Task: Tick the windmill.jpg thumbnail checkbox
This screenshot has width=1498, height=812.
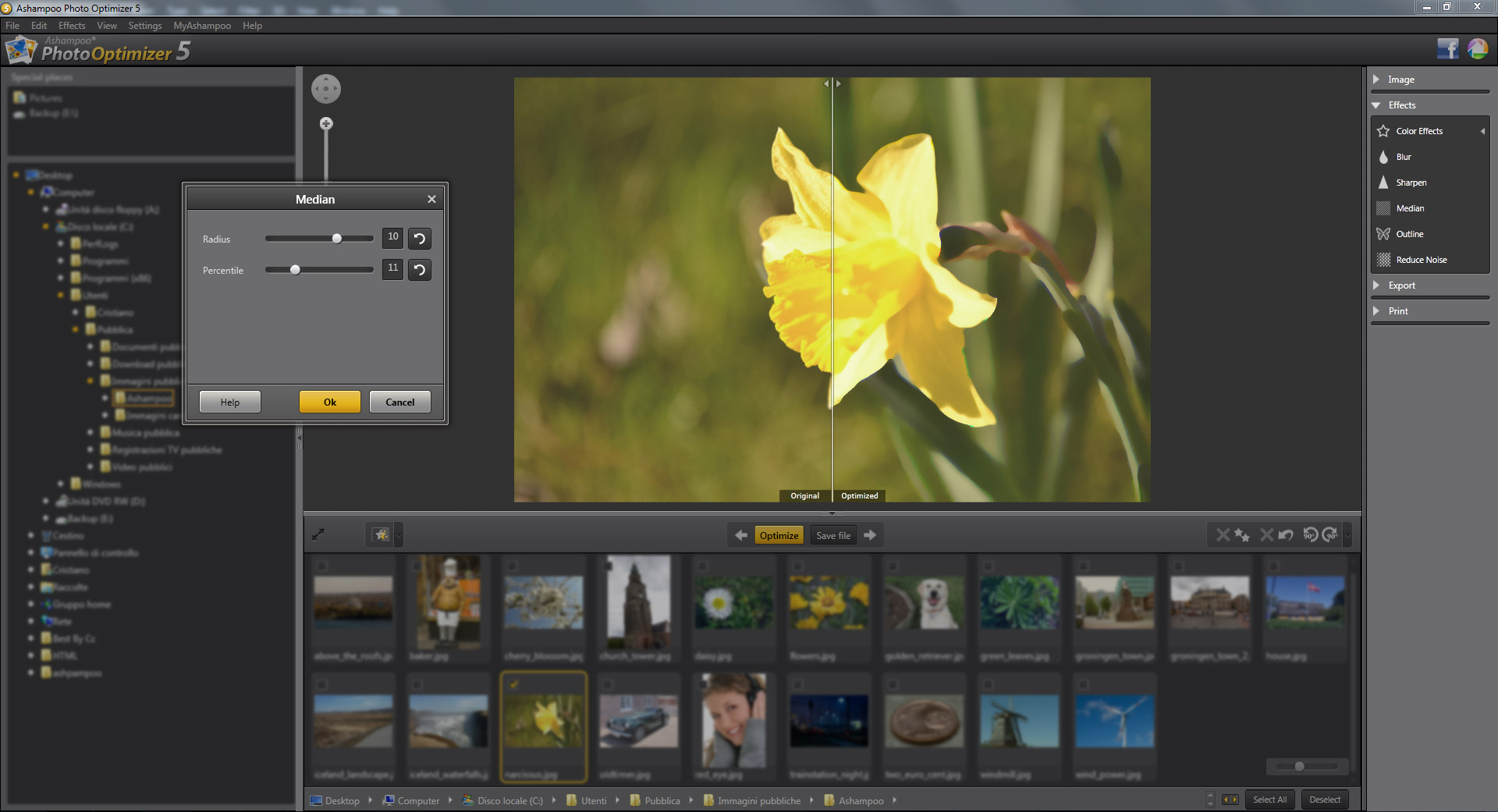Action: [988, 684]
